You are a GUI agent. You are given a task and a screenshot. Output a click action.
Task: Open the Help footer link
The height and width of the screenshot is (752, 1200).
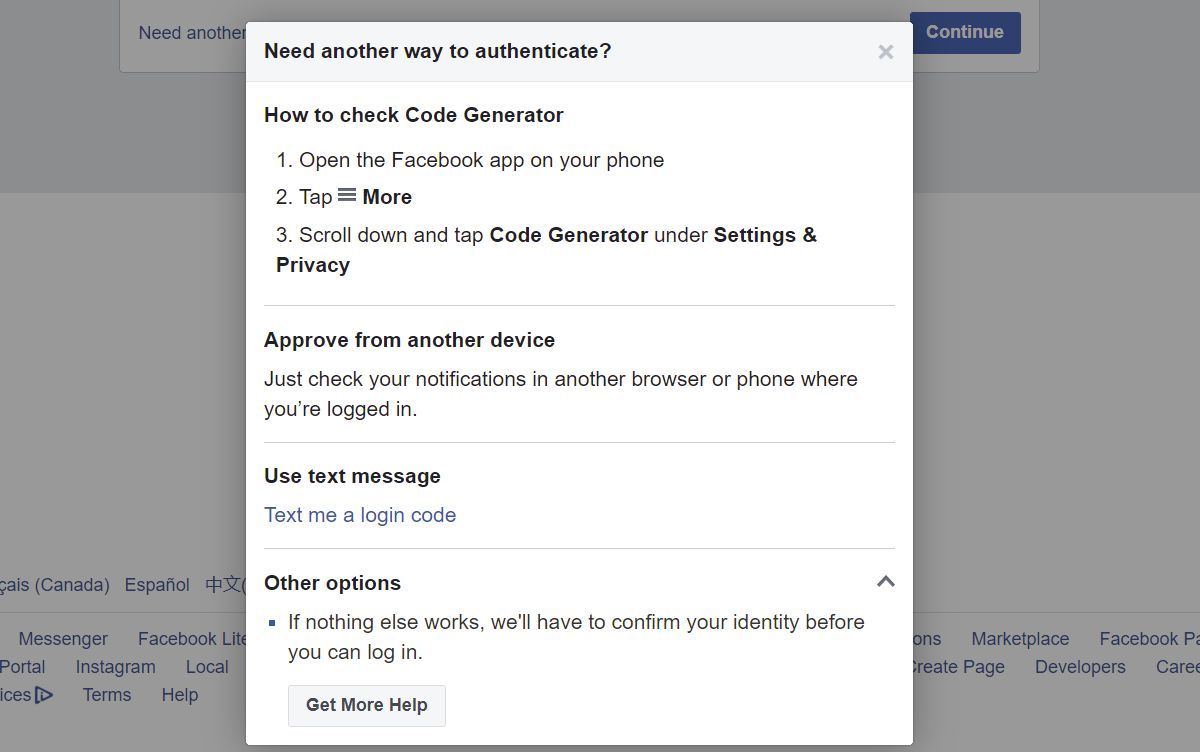[x=180, y=695]
